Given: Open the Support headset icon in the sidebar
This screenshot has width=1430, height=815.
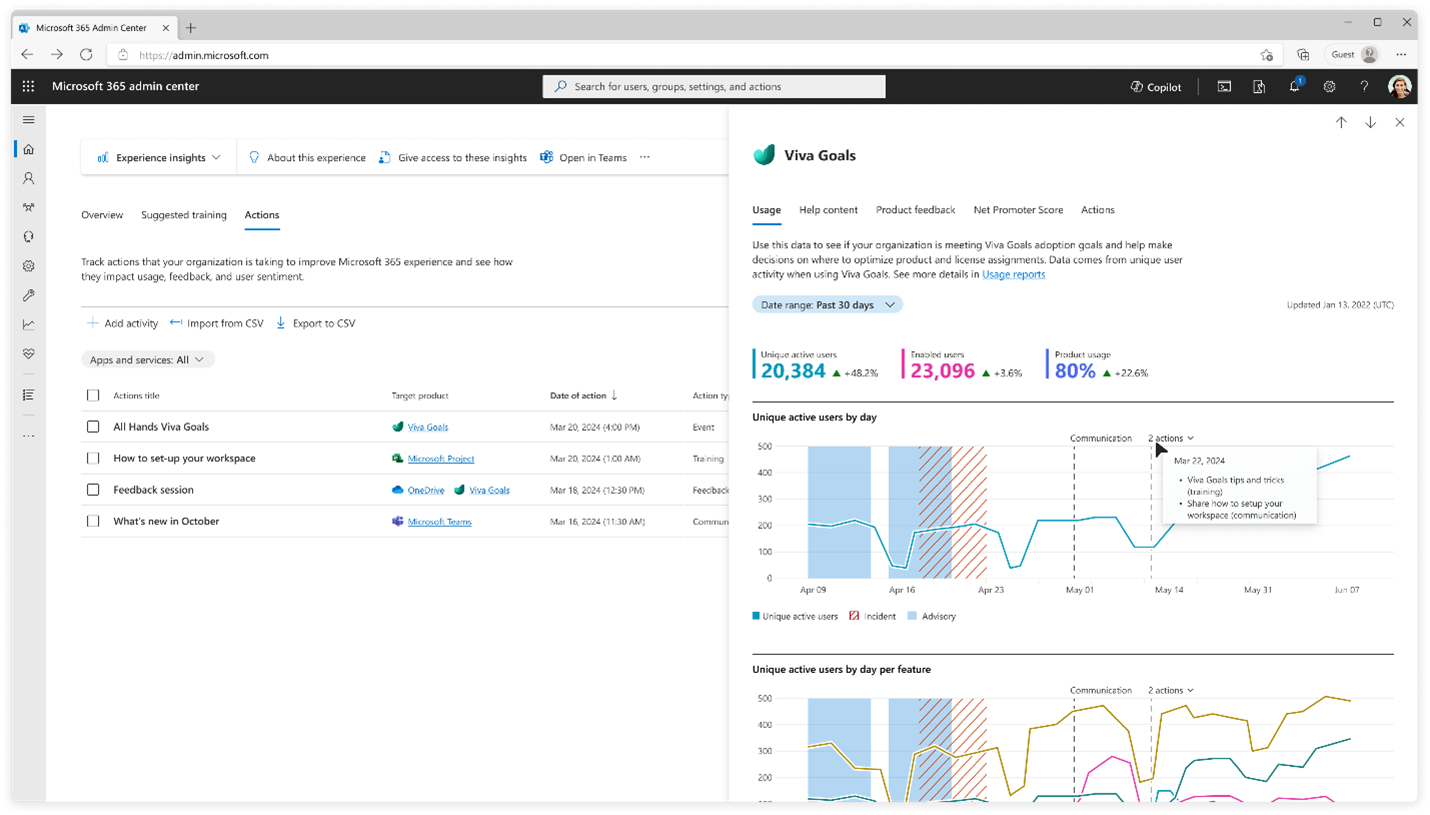Looking at the screenshot, I should tap(28, 236).
